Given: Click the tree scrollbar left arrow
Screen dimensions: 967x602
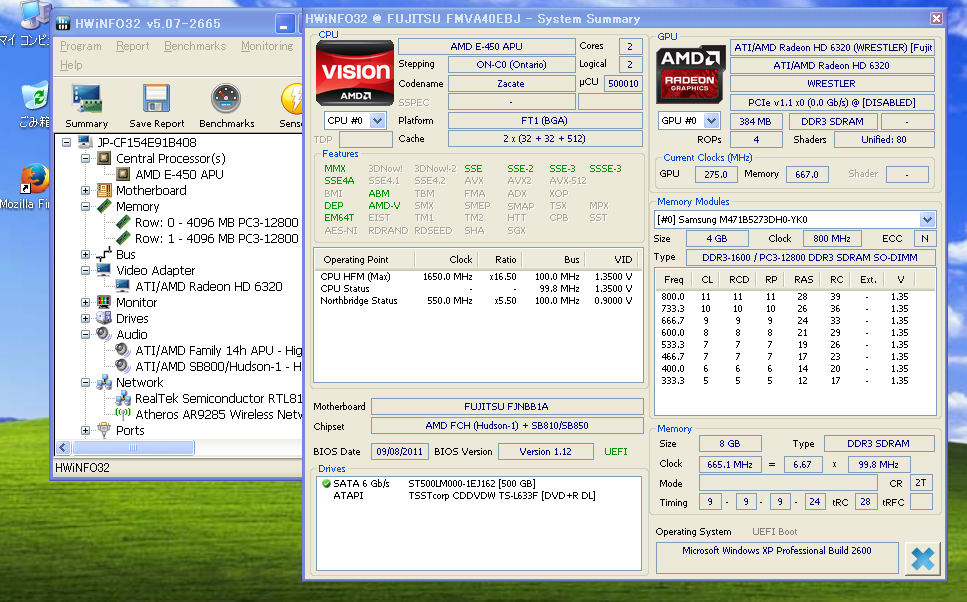Looking at the screenshot, I should coord(63,447).
